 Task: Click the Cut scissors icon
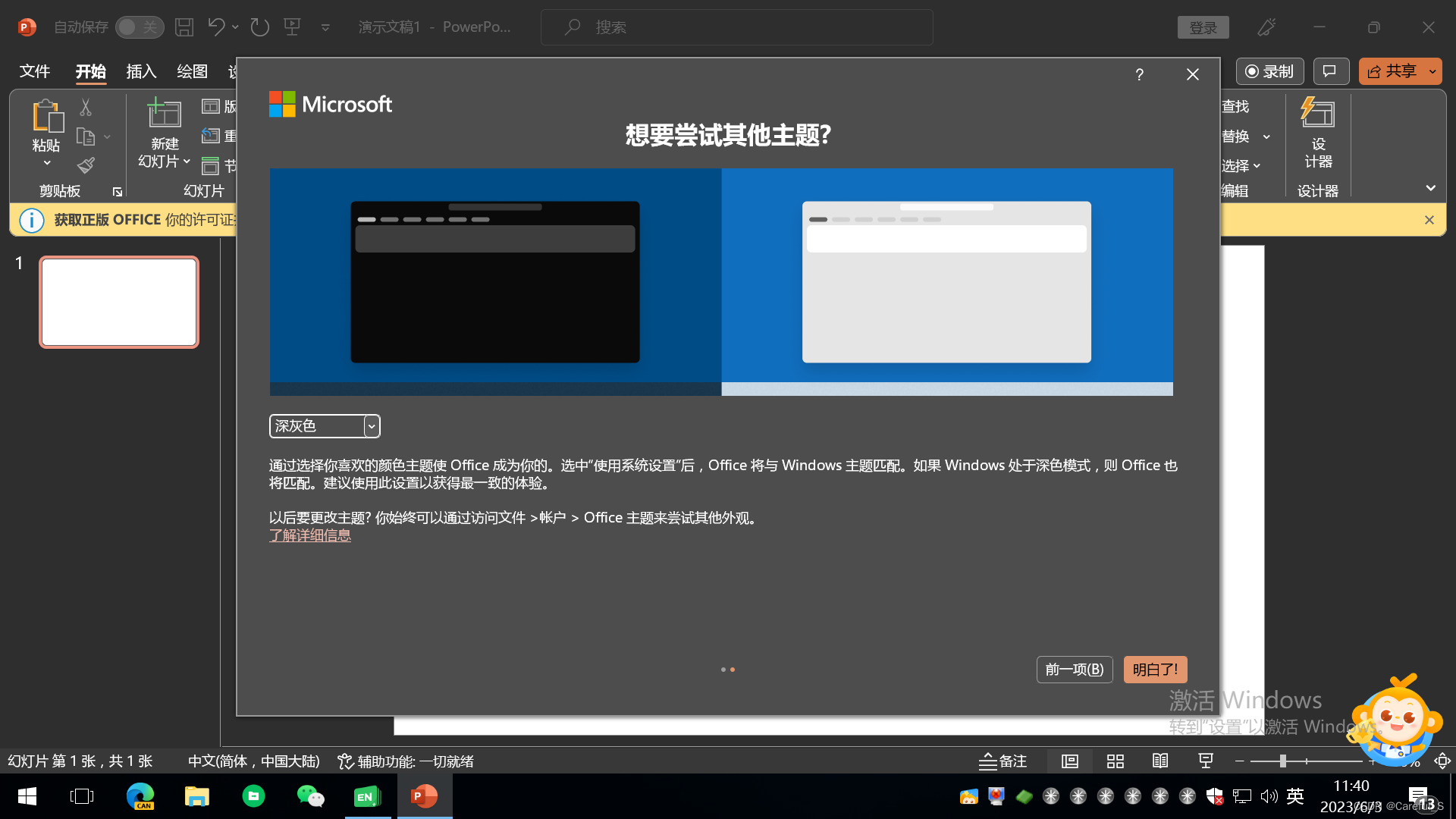[86, 108]
